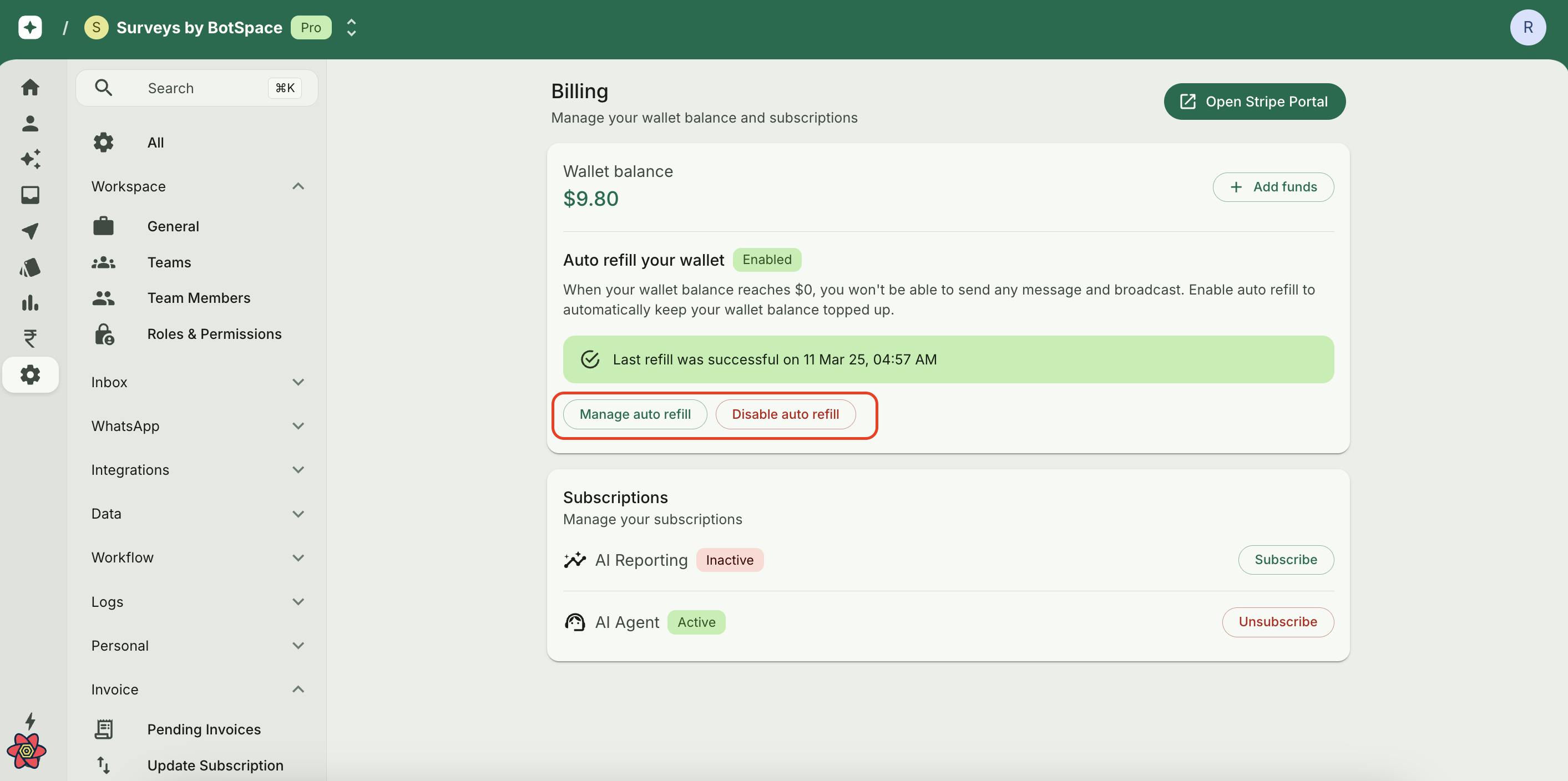Screen dimensions: 1568x781
Task: Expand the Logs section
Action: (299, 601)
